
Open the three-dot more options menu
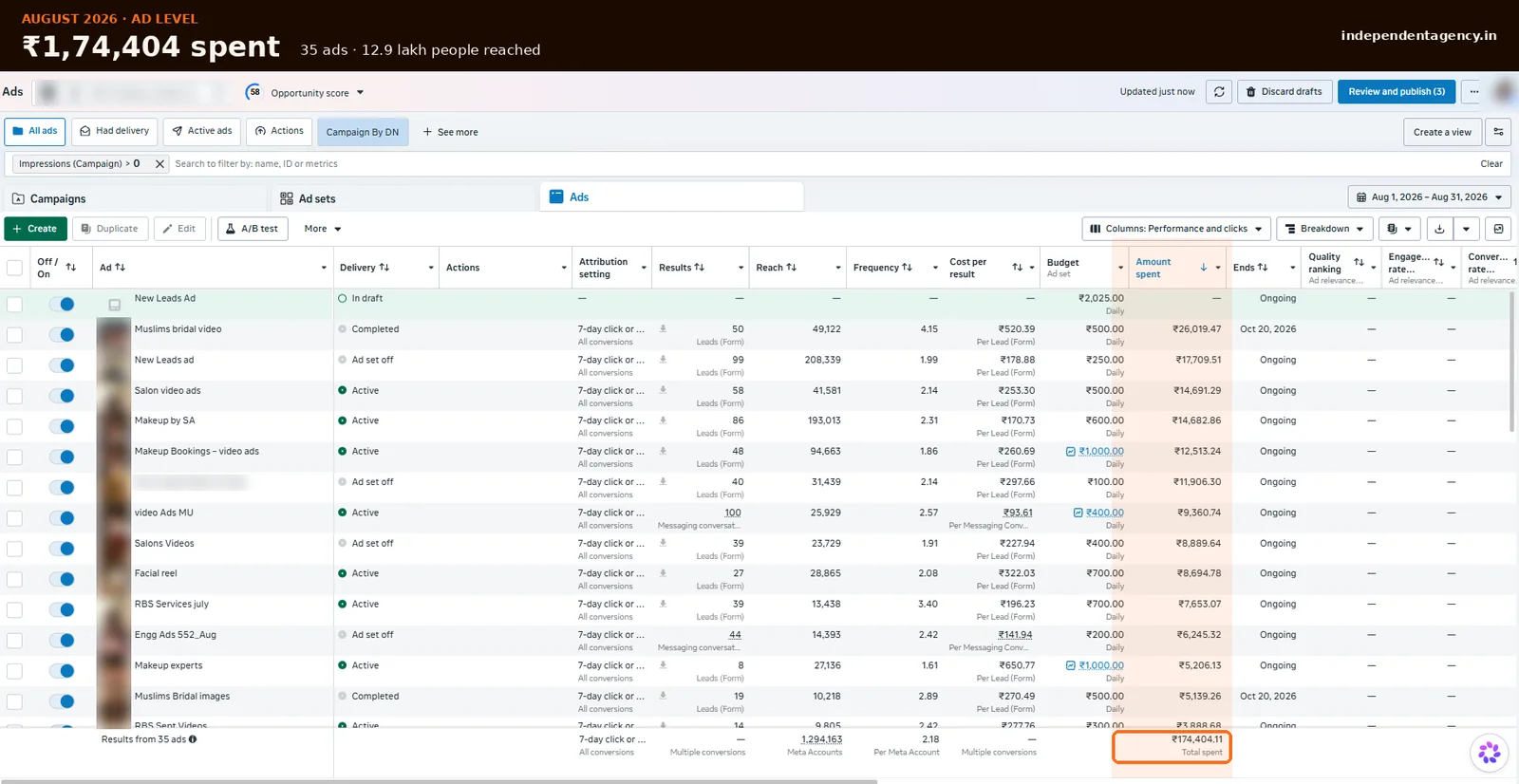coord(1473,92)
